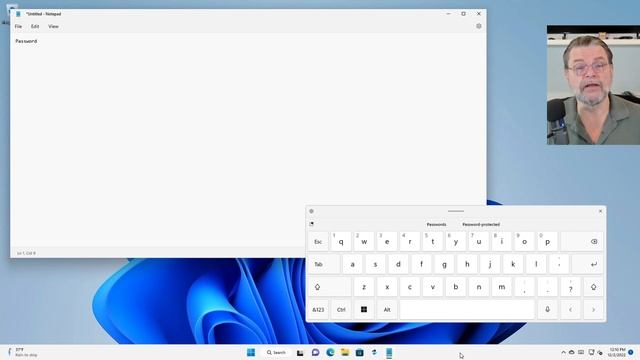This screenshot has width=640, height=360.
Task: Open the View menu in Notepad
Action: click(53, 26)
